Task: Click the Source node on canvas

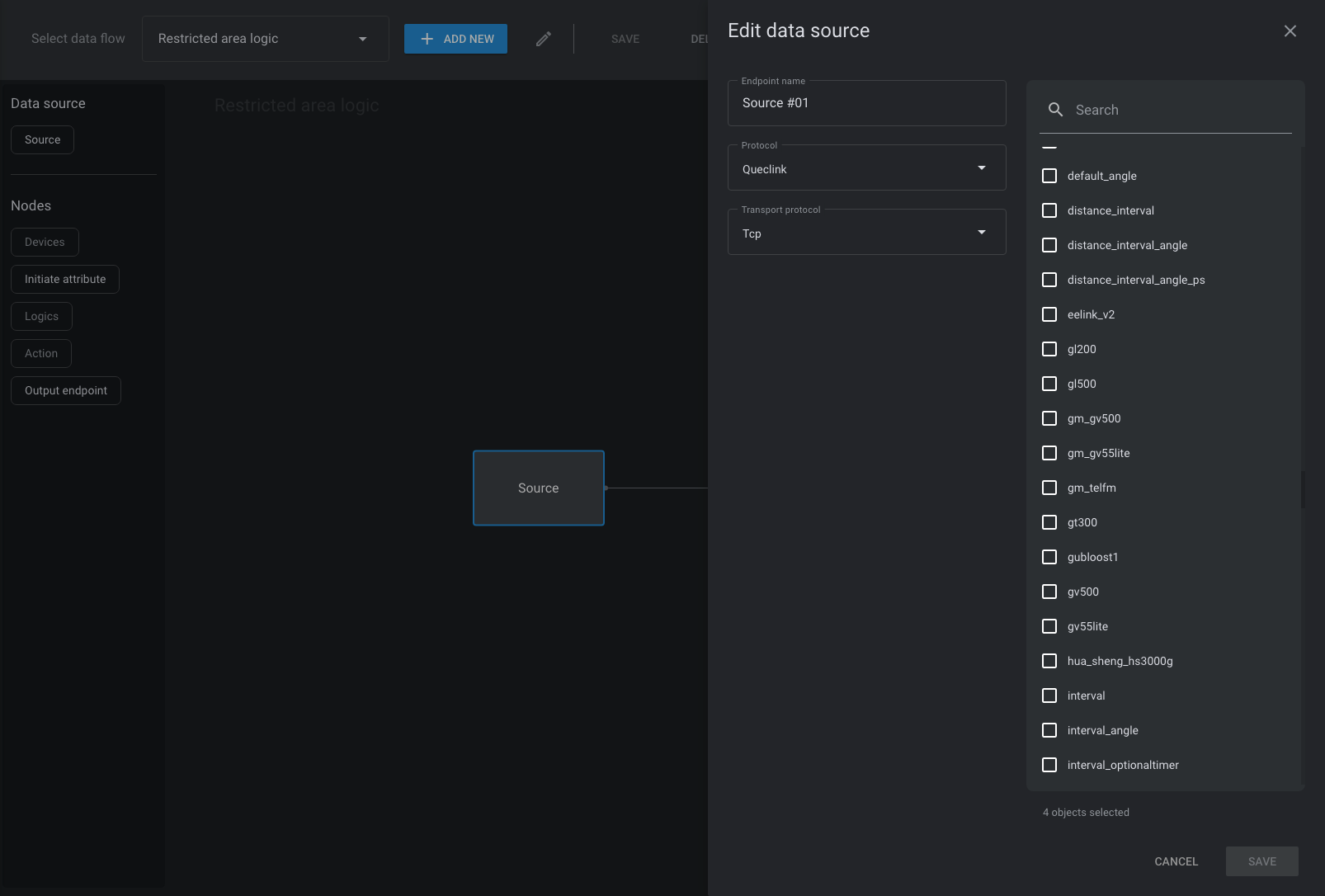Action: click(x=539, y=488)
